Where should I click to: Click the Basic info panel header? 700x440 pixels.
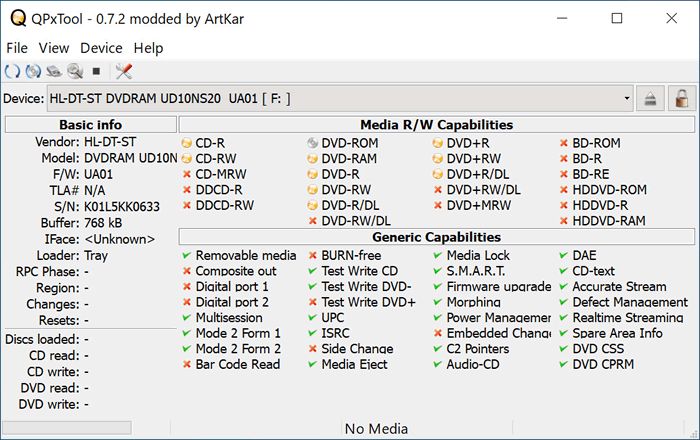coord(90,125)
